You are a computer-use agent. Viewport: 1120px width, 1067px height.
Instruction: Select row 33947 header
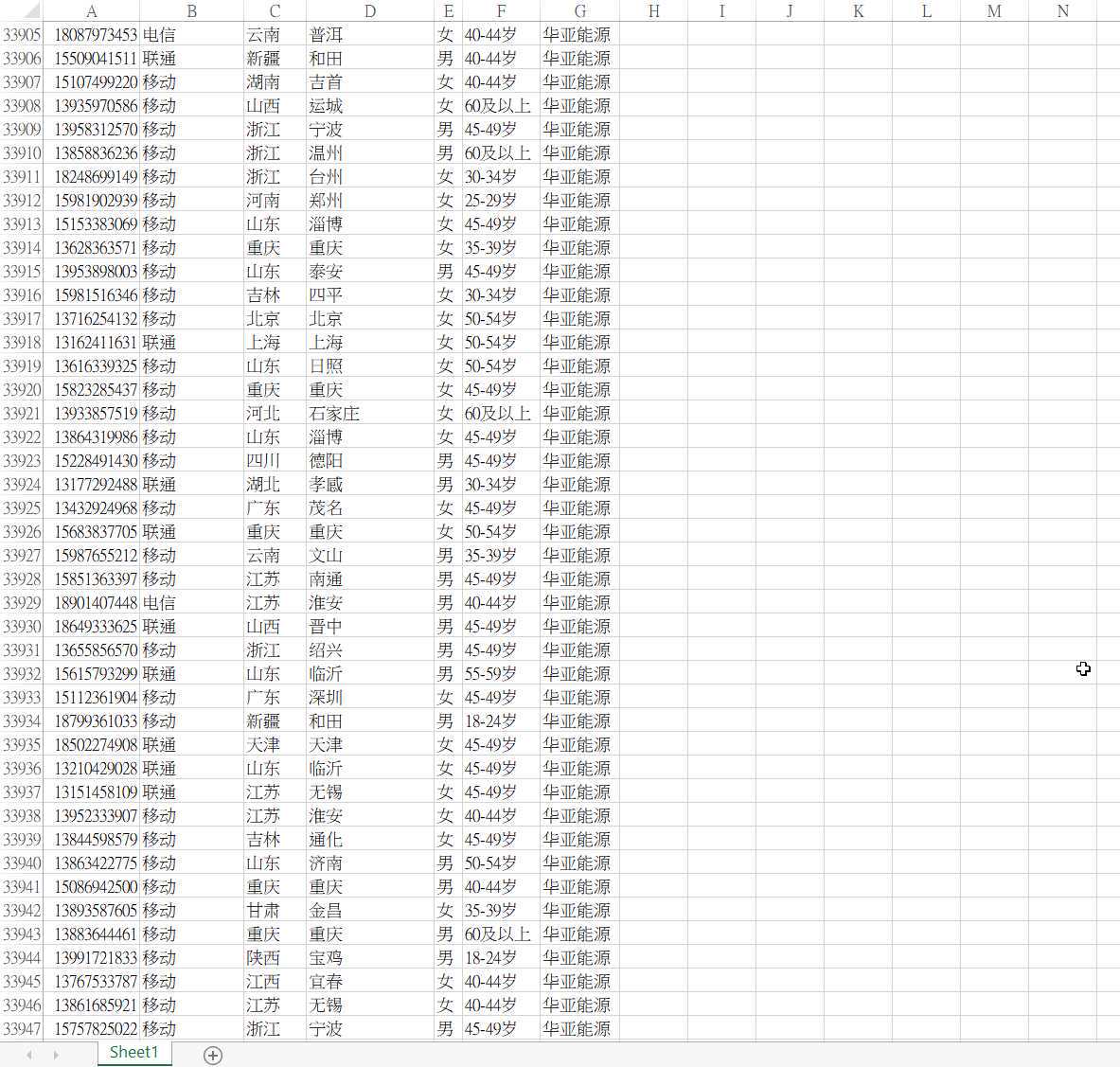click(22, 1028)
